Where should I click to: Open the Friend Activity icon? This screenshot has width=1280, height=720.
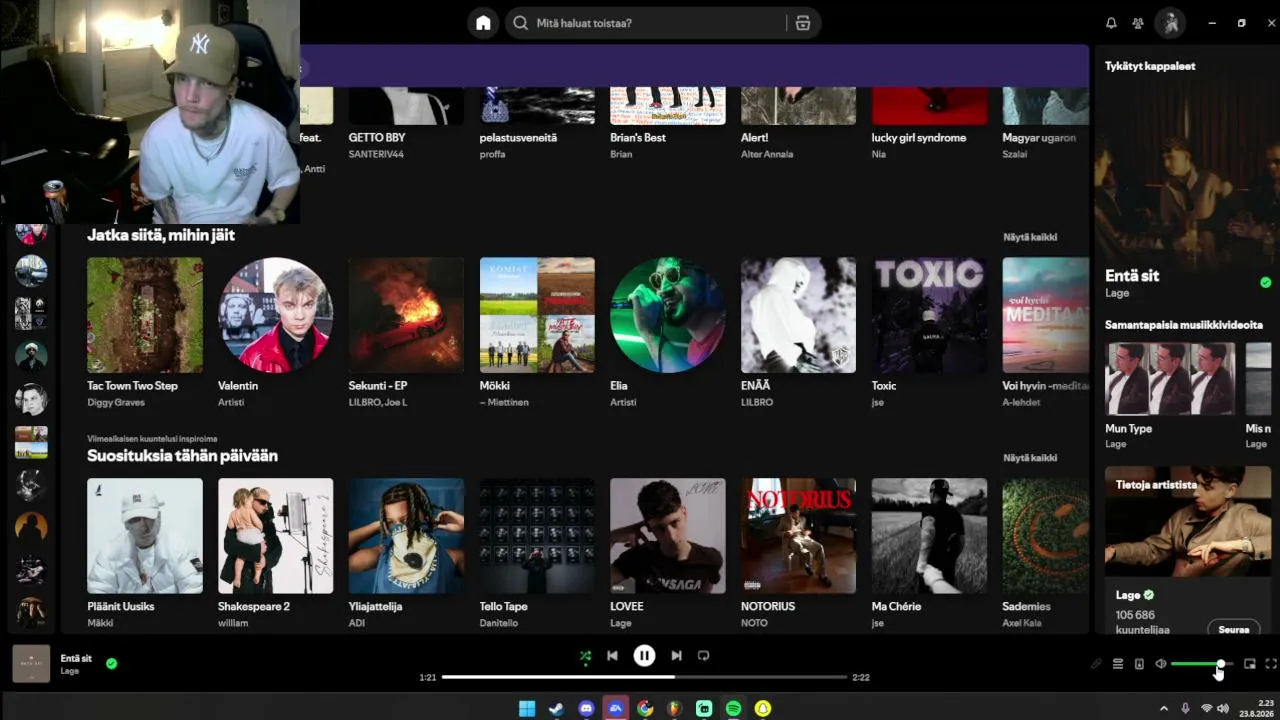click(x=1138, y=23)
